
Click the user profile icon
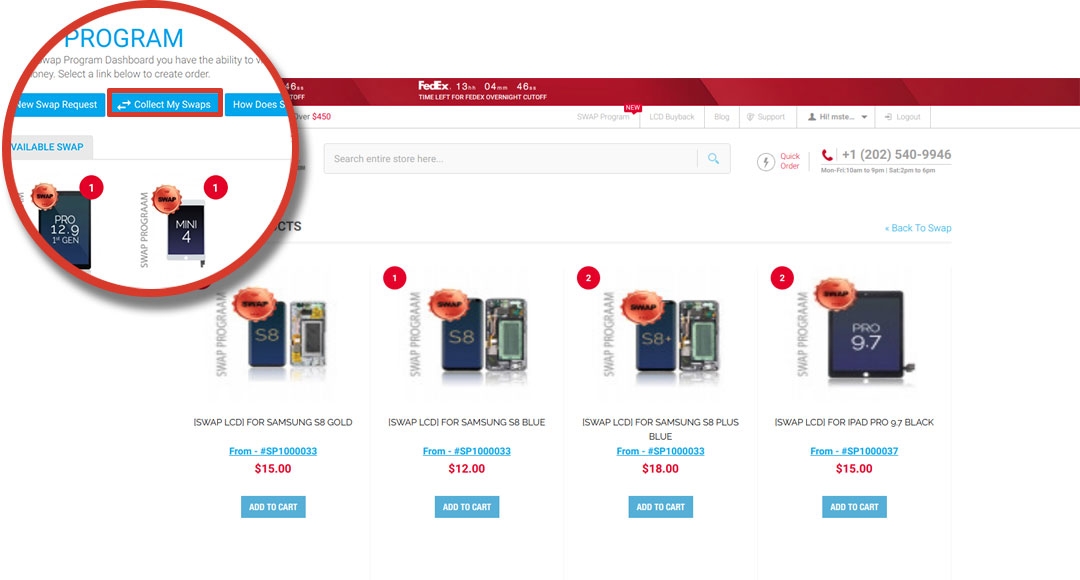pos(811,117)
